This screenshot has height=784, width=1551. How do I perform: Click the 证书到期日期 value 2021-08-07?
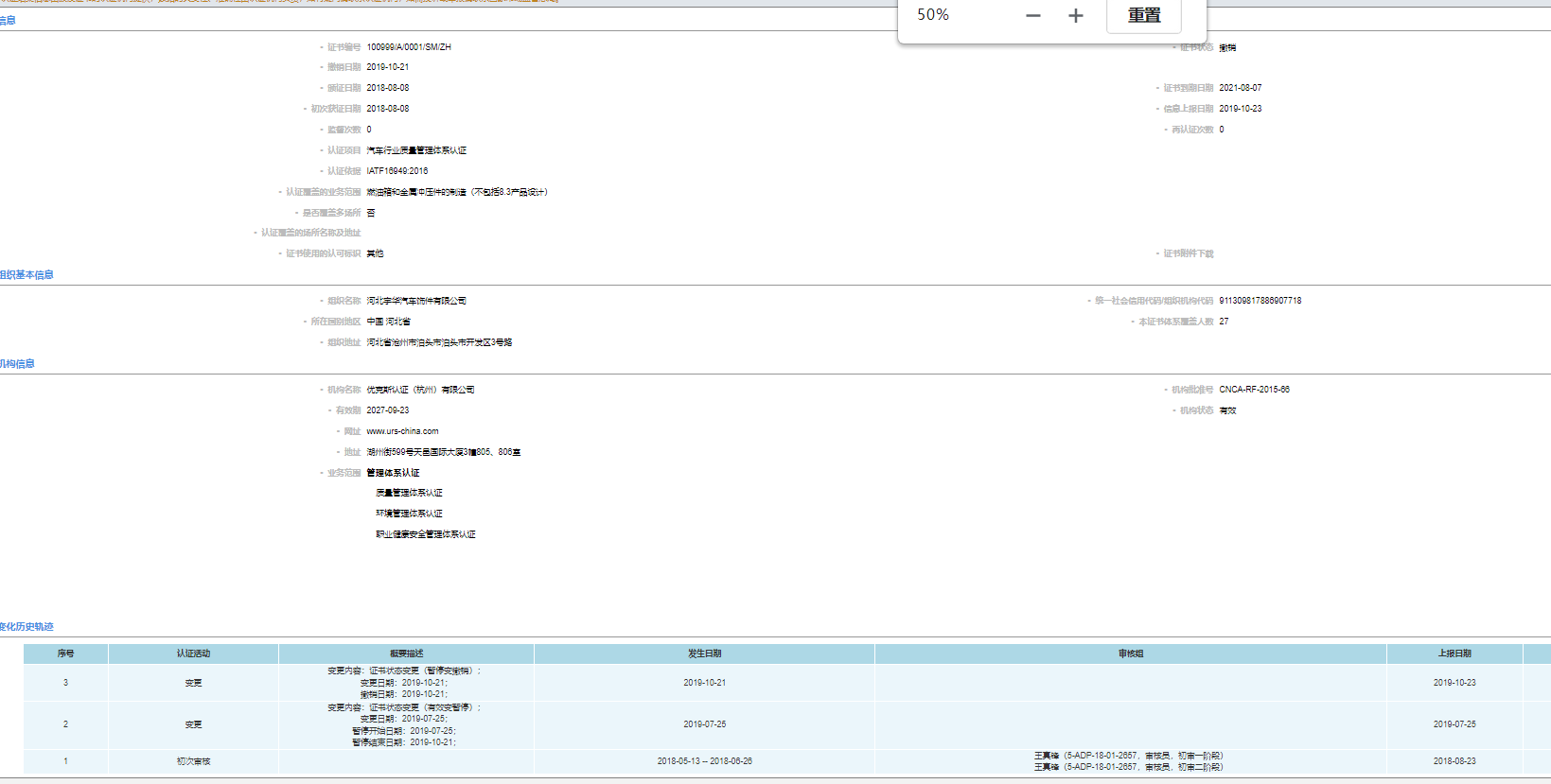coord(1240,88)
